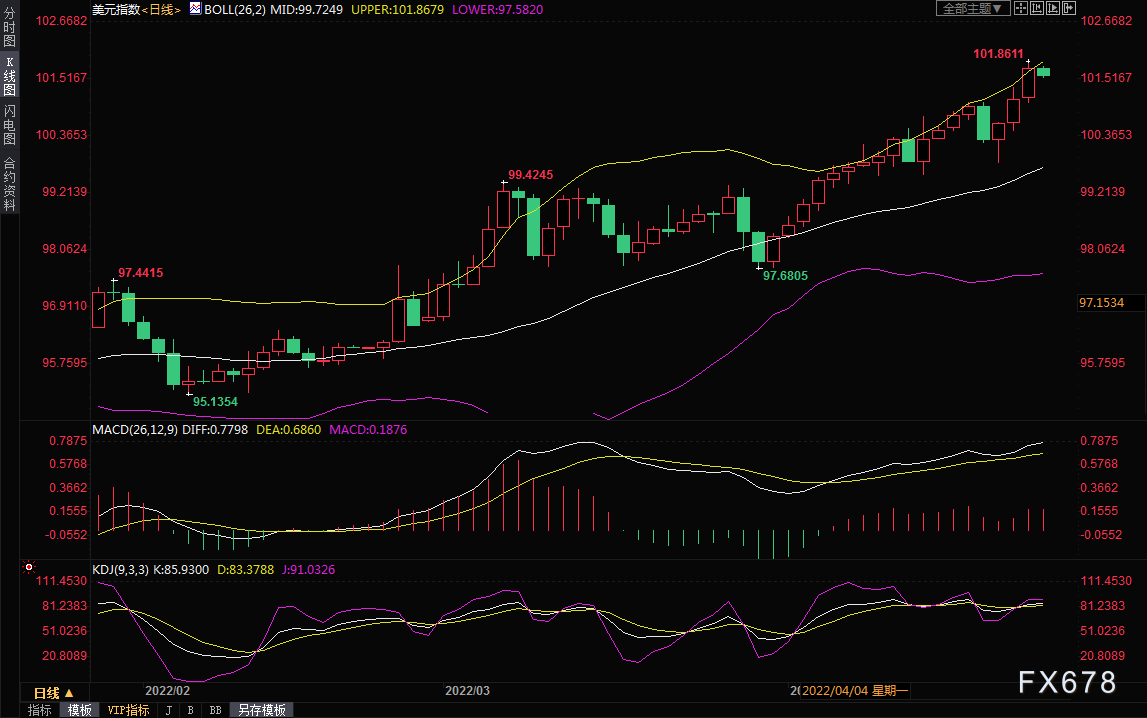Toggle the B template button
The image size is (1147, 718).
(x=190, y=710)
